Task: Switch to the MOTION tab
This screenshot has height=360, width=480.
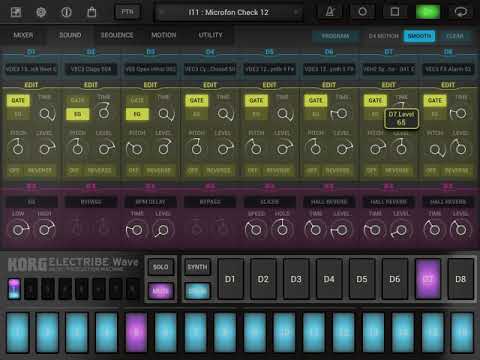Action: point(164,35)
